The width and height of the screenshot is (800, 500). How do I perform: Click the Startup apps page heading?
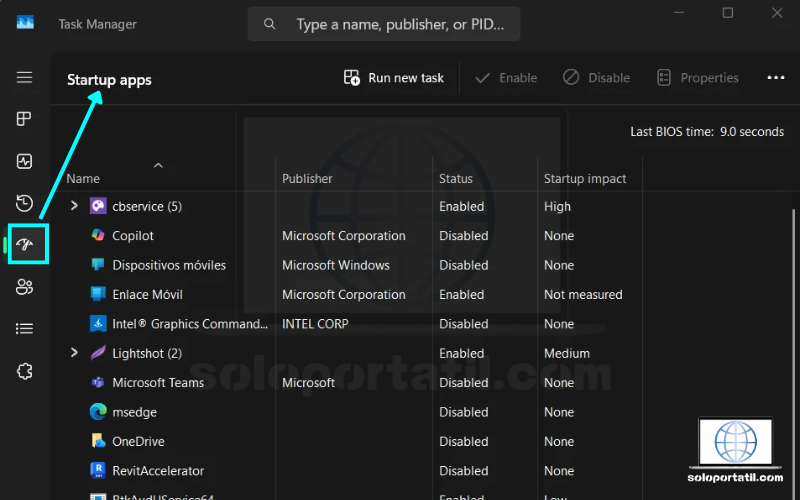click(x=109, y=80)
